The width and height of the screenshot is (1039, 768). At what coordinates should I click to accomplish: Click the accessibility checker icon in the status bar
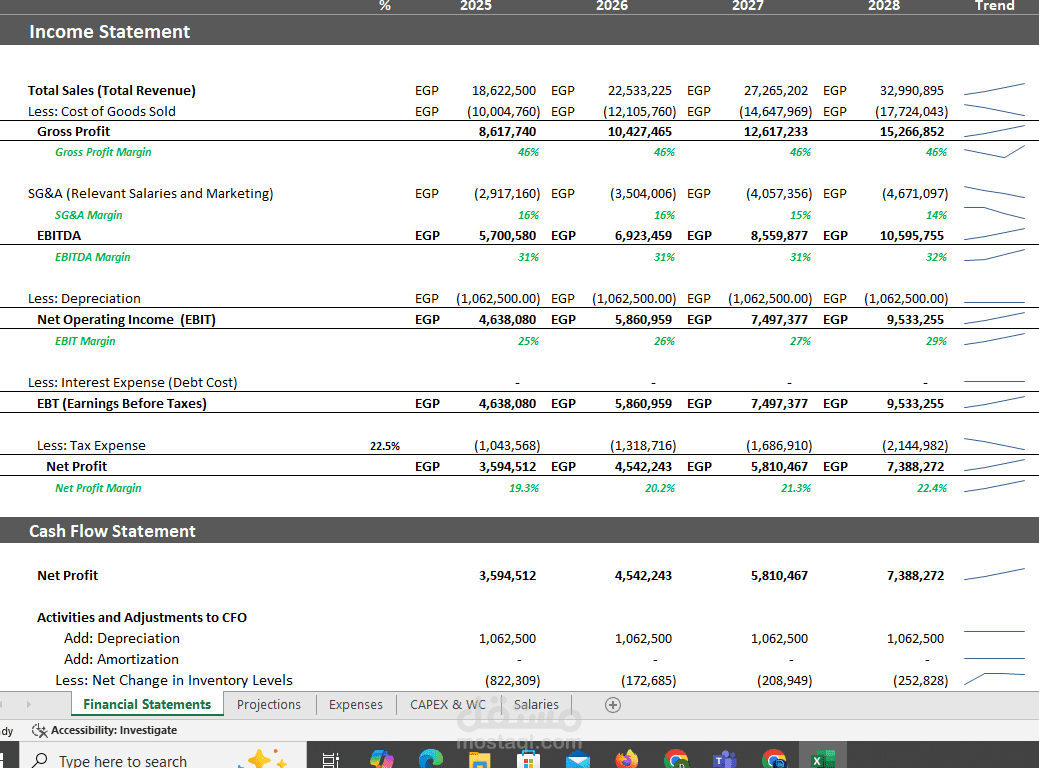[40, 730]
